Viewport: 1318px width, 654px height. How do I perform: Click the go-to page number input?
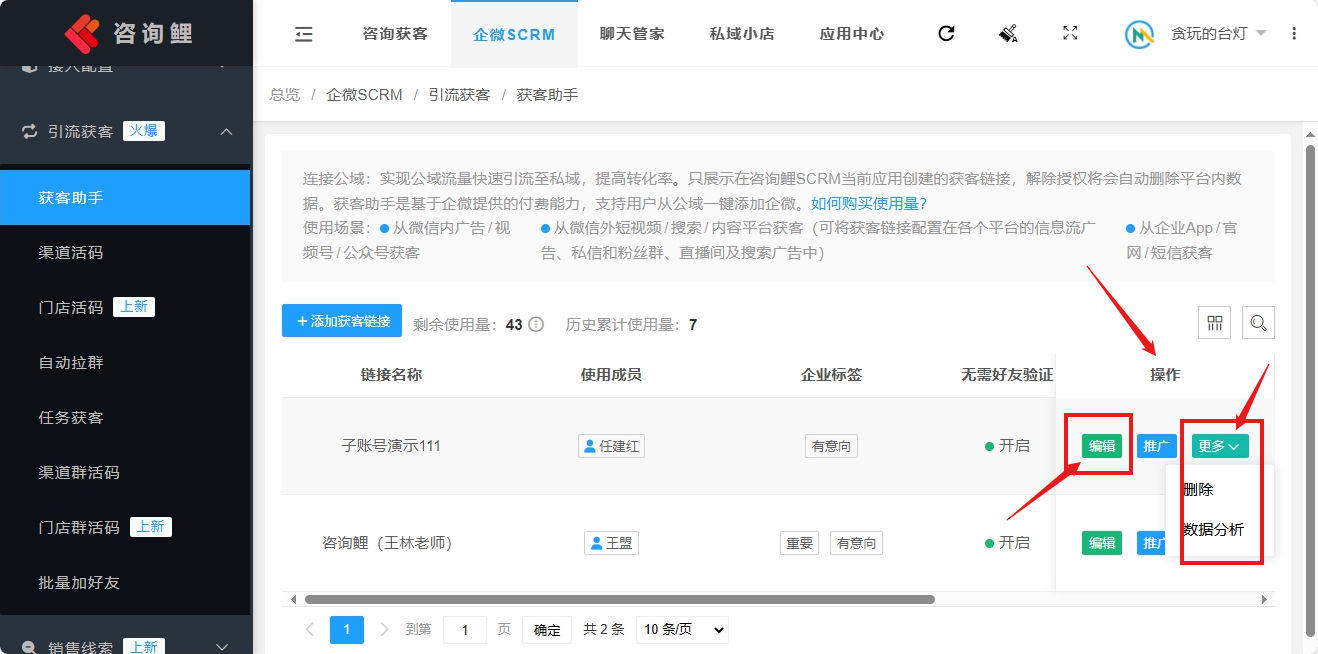point(465,630)
